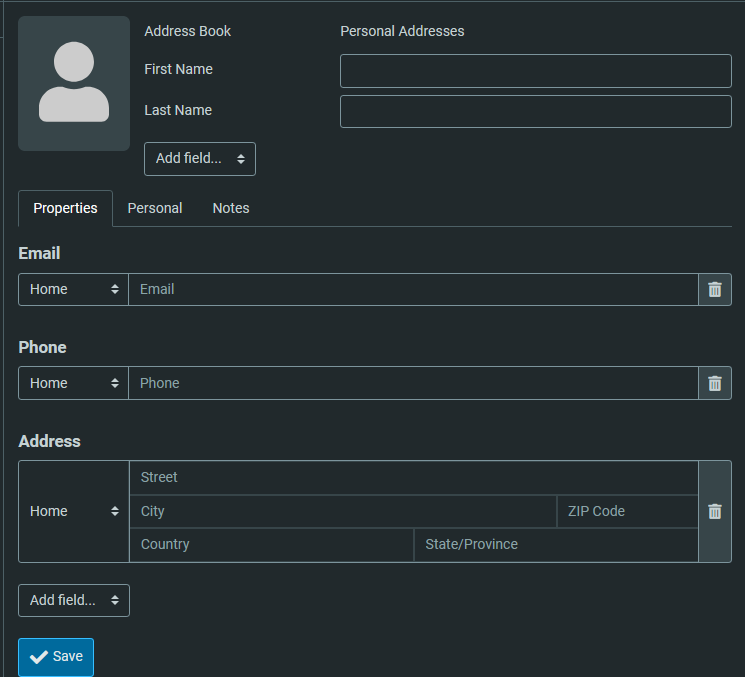Switch to the Personal tab
Screen dimensions: 745x677
coord(155,208)
